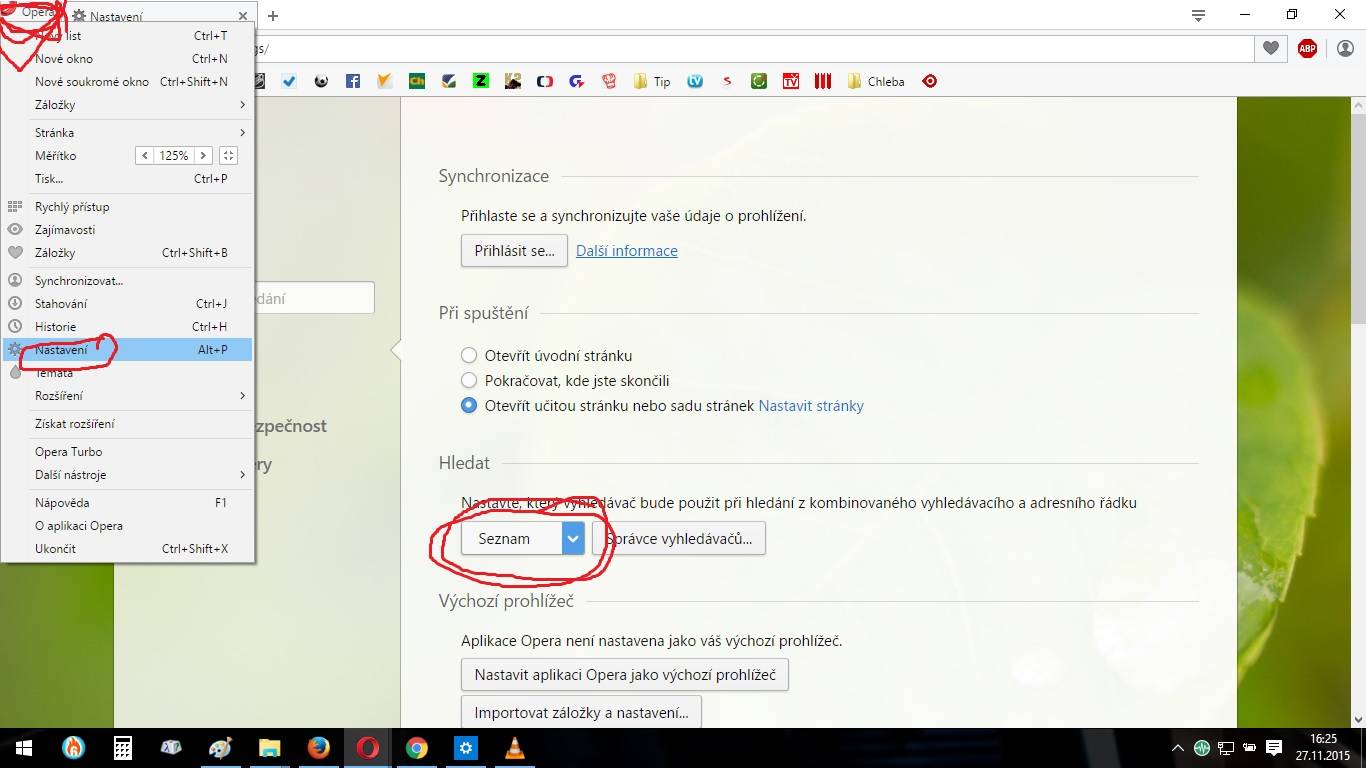The image size is (1366, 768).
Task: Increase zoom with Měřítko right arrow
Action: [203, 156]
